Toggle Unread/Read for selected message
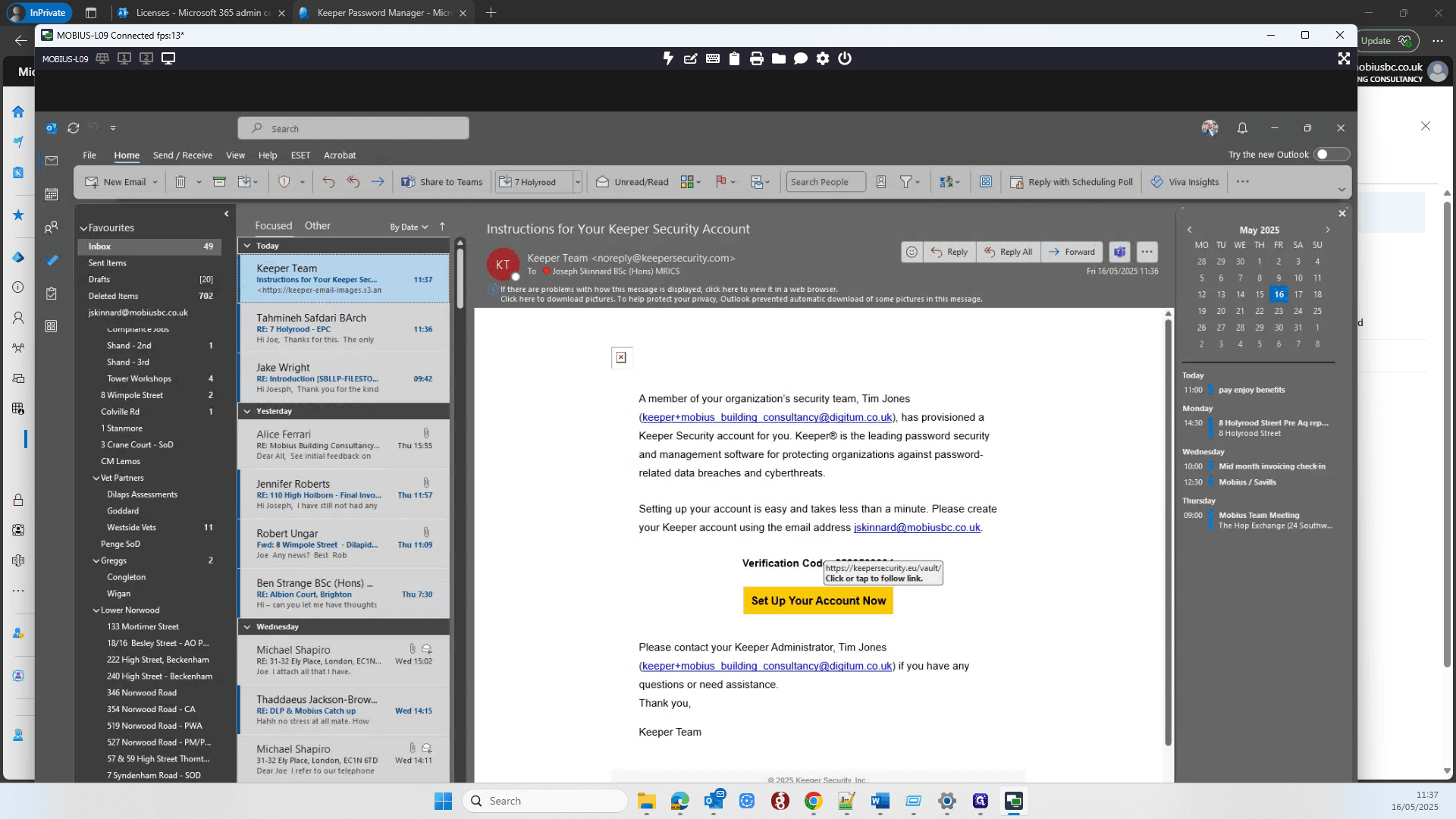 (632, 182)
